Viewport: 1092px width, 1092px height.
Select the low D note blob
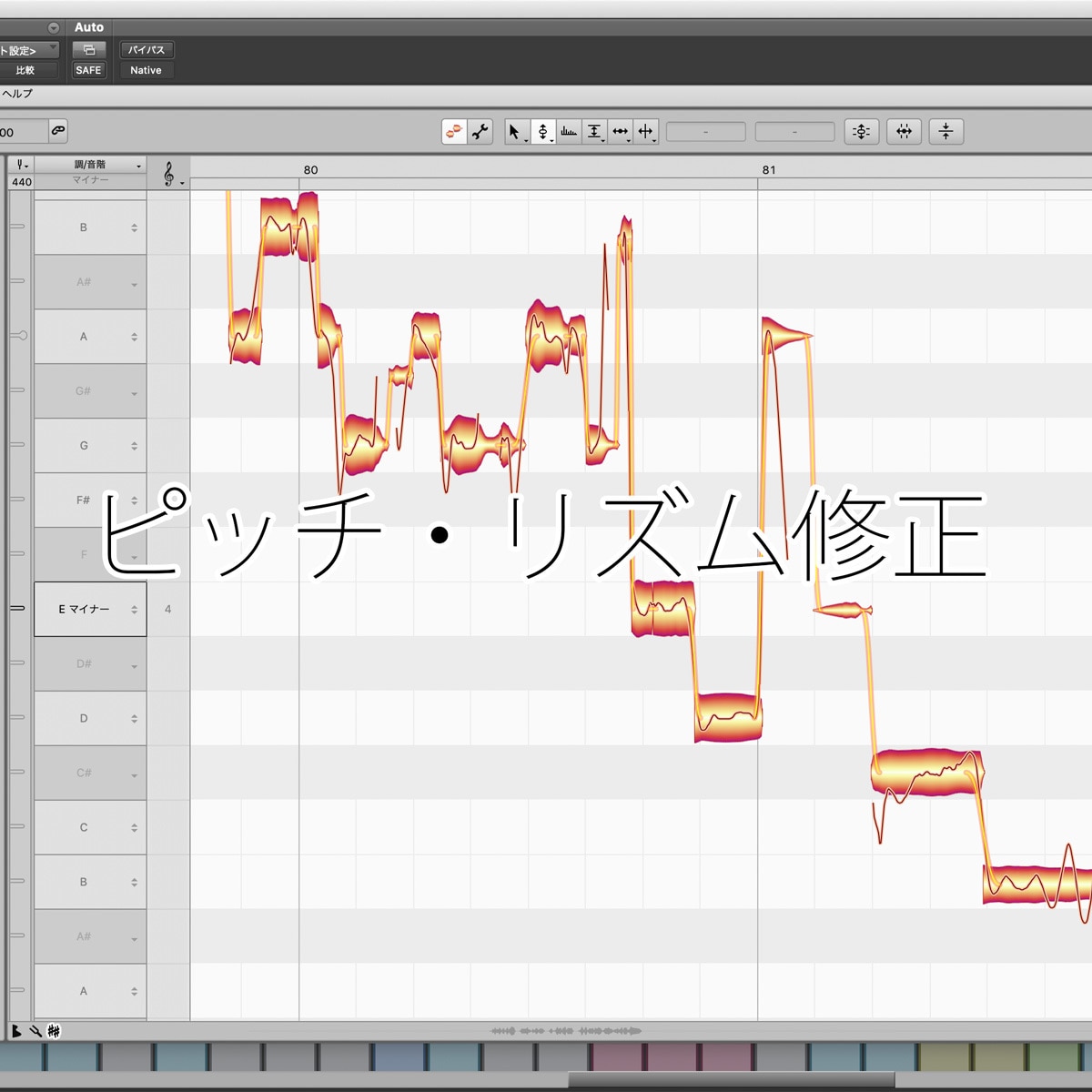click(x=728, y=717)
